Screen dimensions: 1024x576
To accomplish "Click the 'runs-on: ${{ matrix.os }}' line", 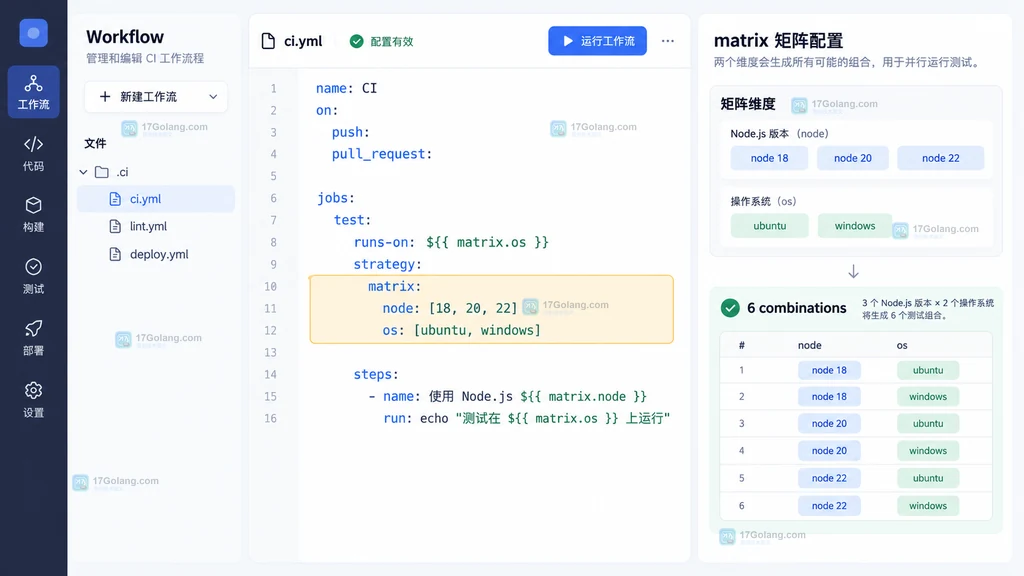I will [451, 242].
